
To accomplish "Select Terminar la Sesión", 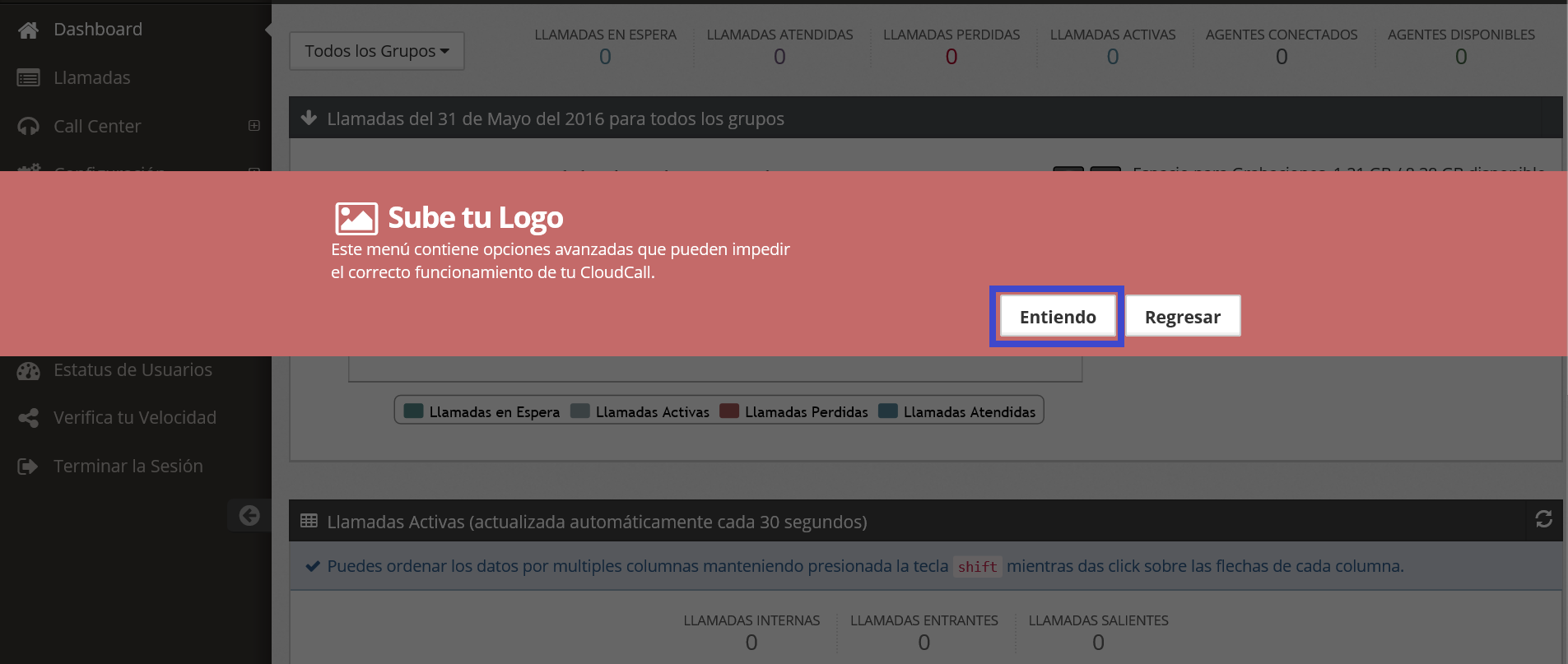I will coord(128,467).
